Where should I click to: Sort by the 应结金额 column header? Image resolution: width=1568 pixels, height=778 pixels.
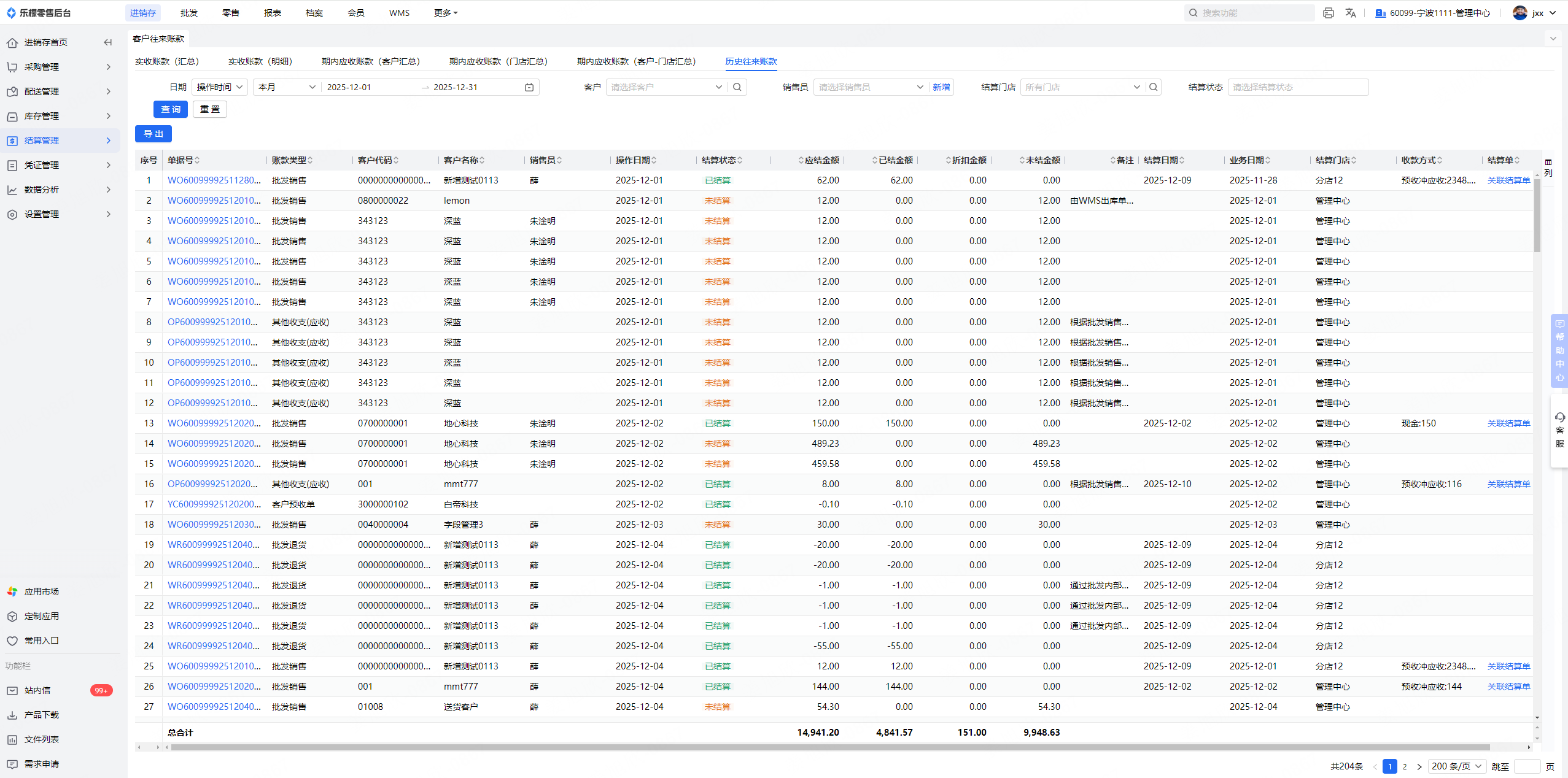click(821, 160)
